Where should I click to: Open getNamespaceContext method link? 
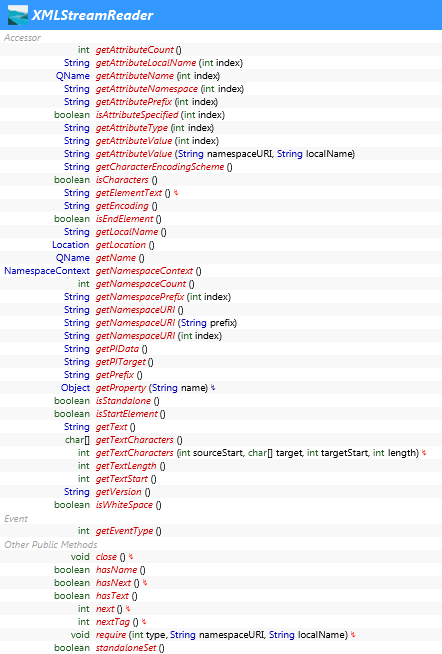click(x=144, y=271)
